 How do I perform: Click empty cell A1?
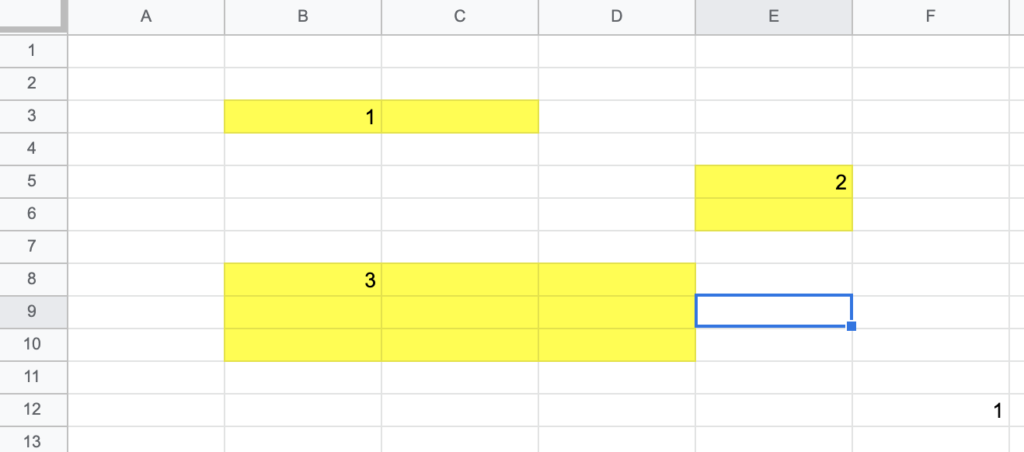[146, 51]
